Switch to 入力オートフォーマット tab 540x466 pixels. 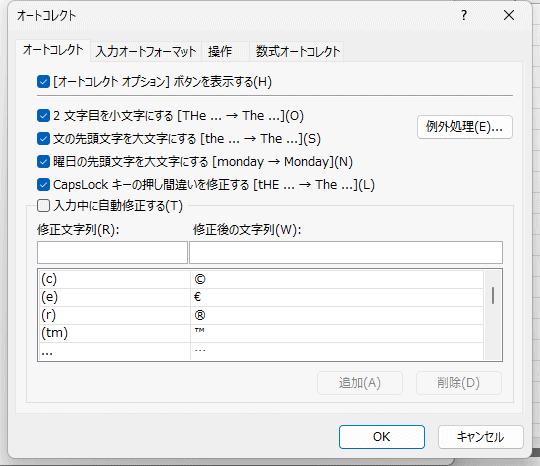146,52
